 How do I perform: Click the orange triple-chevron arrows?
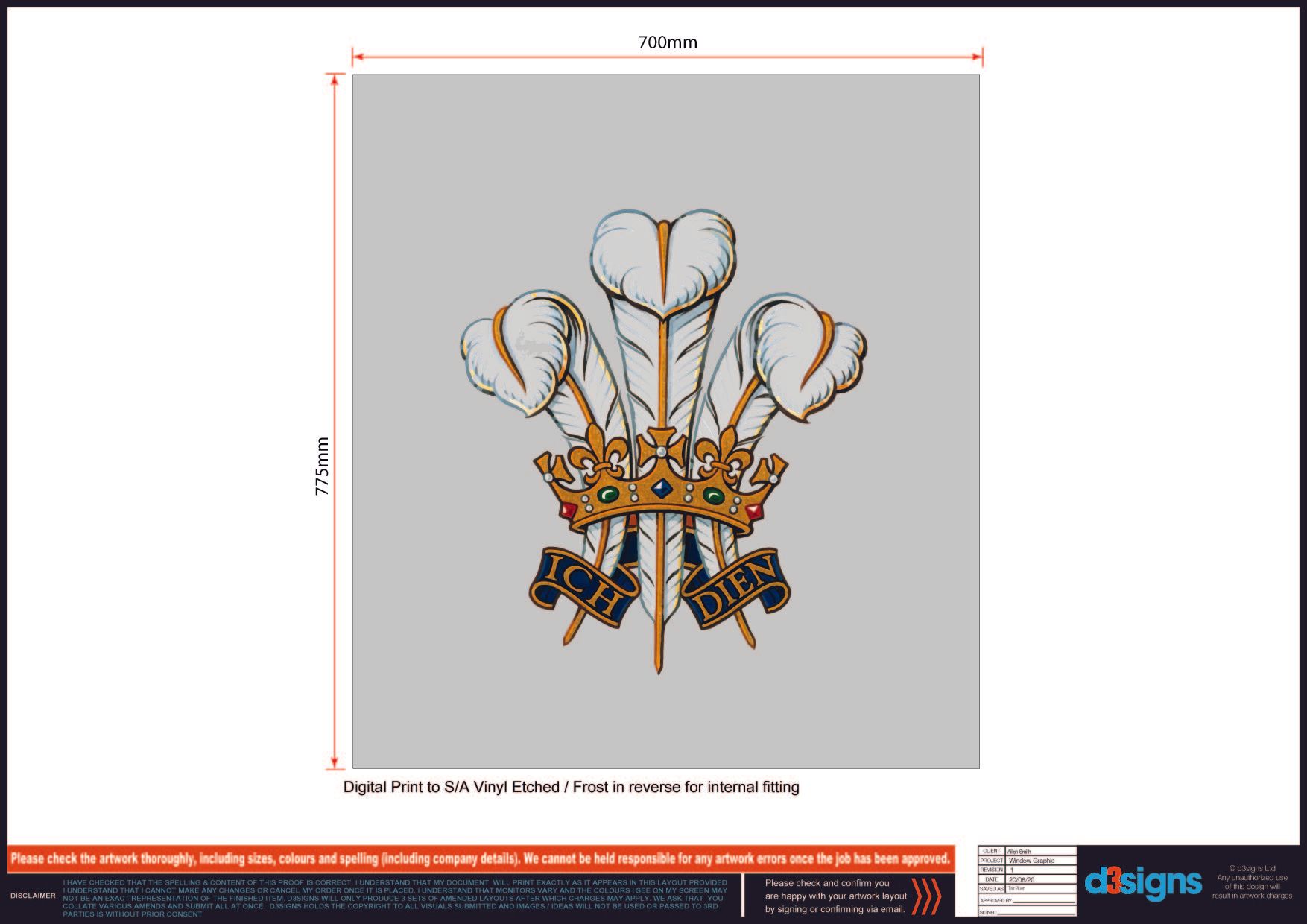tap(926, 896)
